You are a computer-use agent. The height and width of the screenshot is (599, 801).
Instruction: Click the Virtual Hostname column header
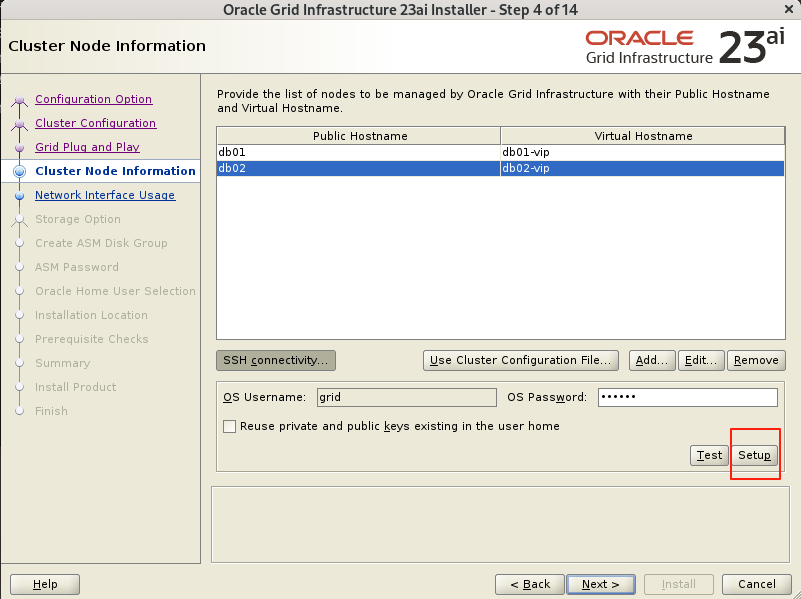(643, 136)
